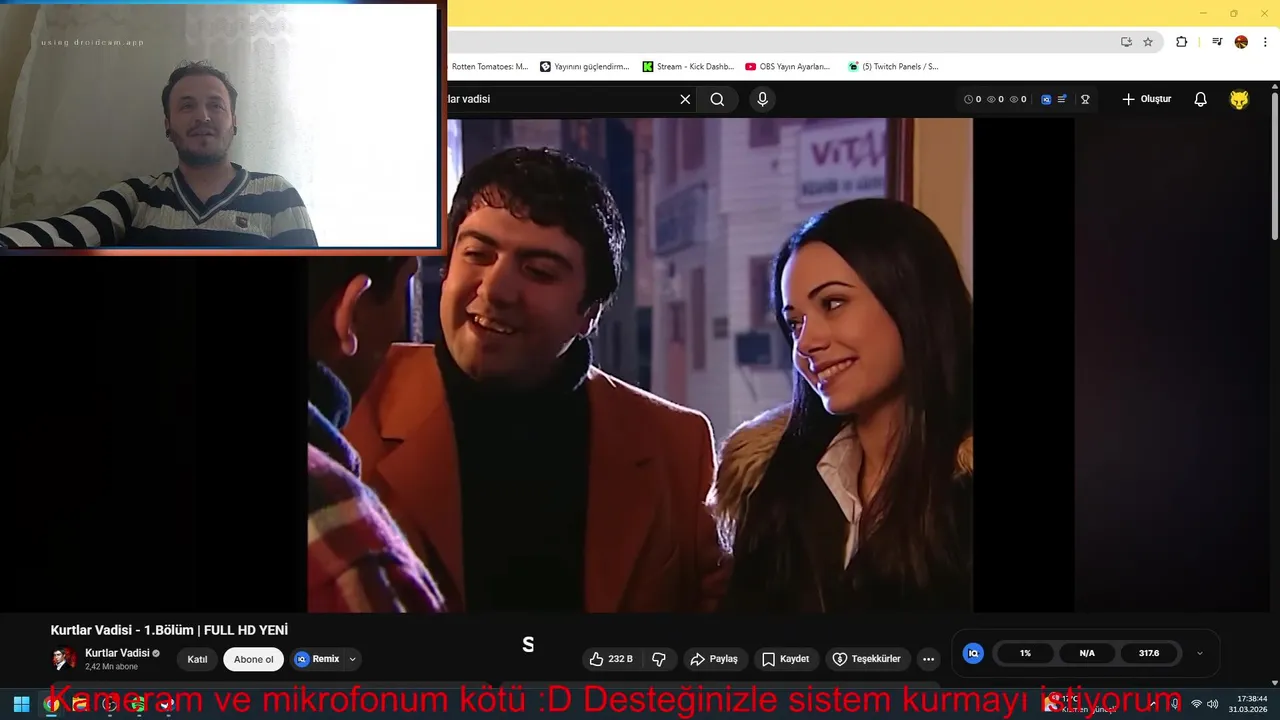The height and width of the screenshot is (720, 1280).
Task: Open the YouTube account avatar menu
Action: (x=1239, y=99)
